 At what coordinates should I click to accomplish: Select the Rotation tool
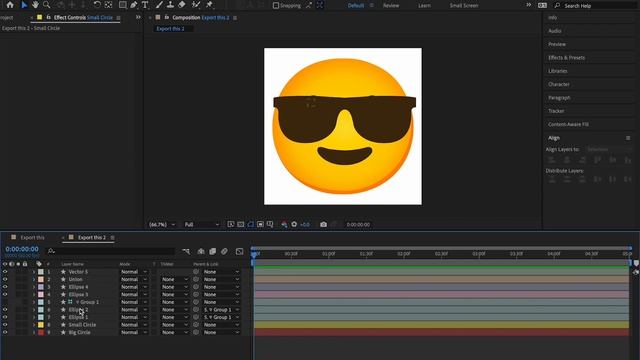coord(97,5)
